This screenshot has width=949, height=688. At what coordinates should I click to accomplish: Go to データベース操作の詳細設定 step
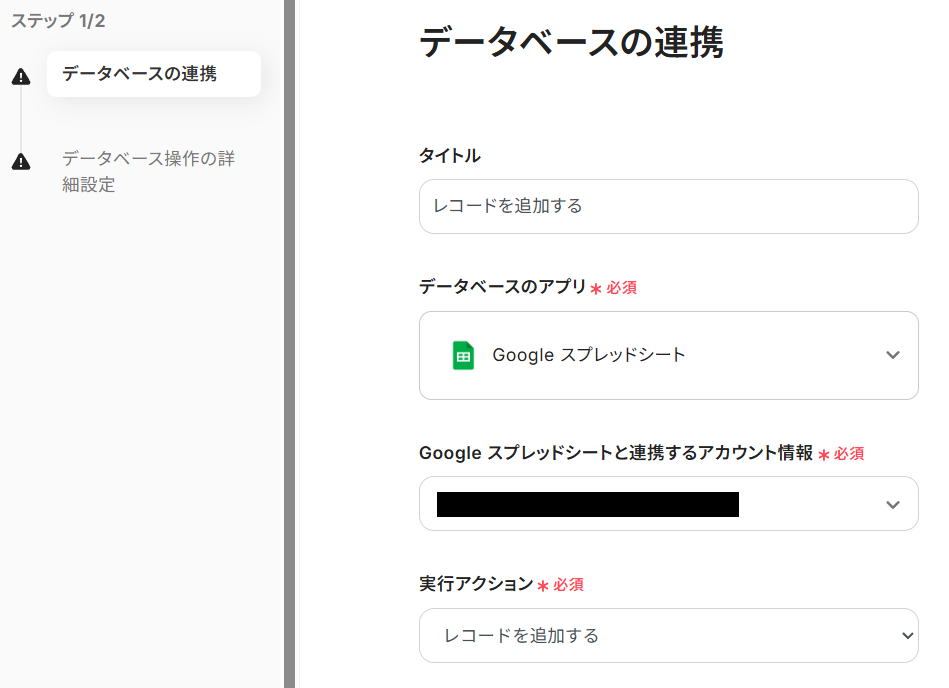click(x=148, y=171)
